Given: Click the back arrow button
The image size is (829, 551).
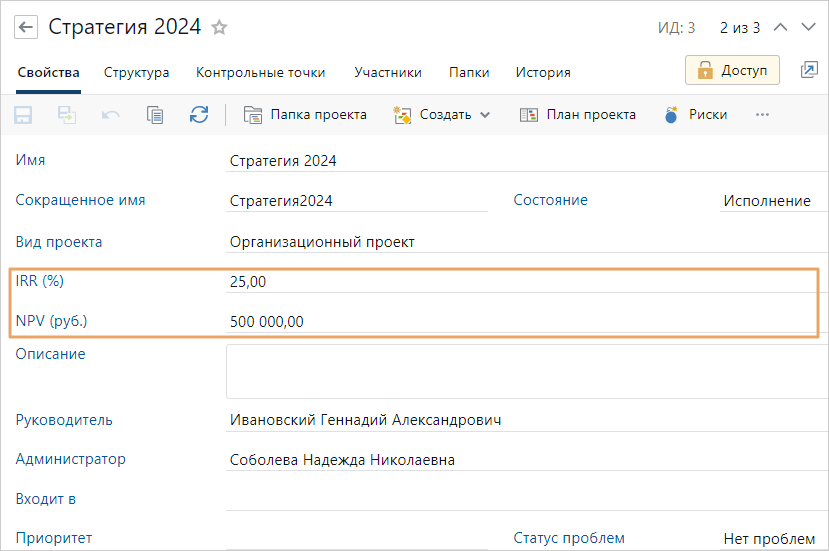Looking at the screenshot, I should [x=27, y=27].
